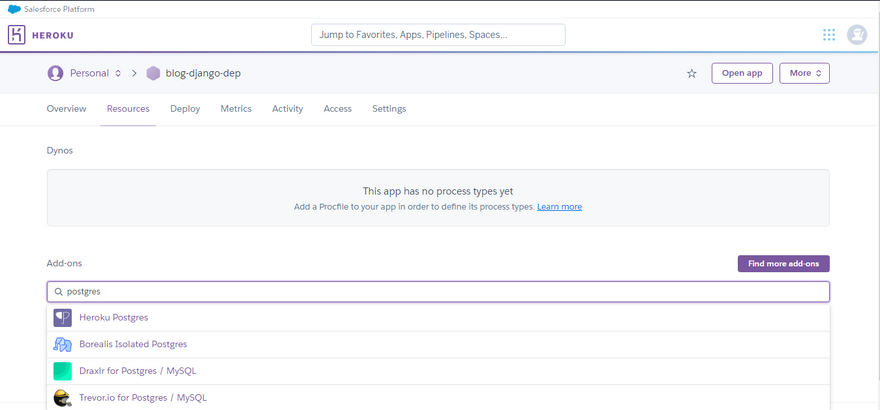Follow the Learn more link
Screen dimensions: 880x410
(x=559, y=207)
